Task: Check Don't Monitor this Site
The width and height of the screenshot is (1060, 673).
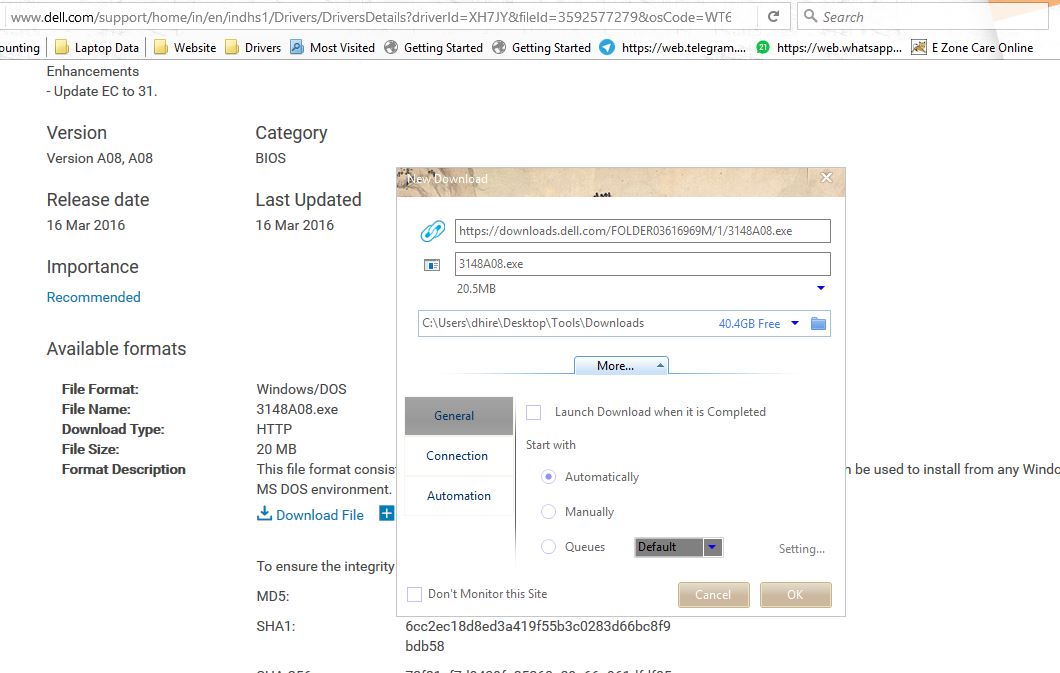Action: (414, 595)
